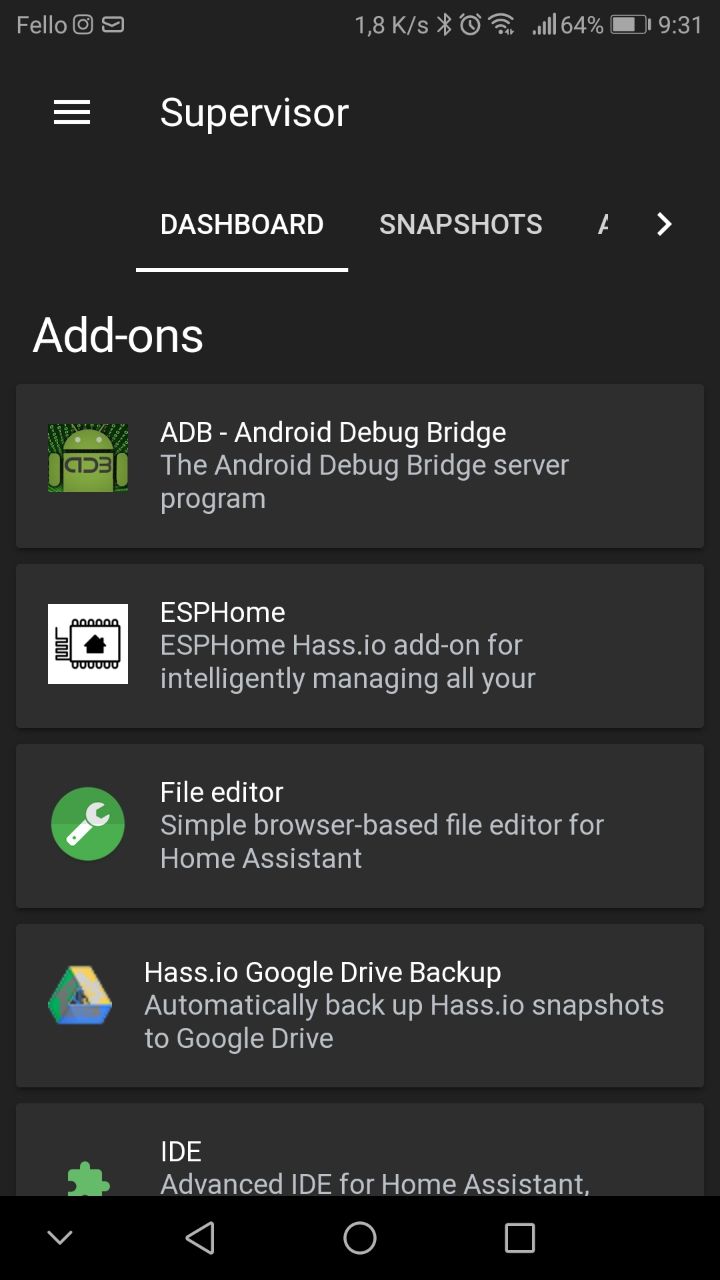This screenshot has width=720, height=1280.
Task: Click the IDE green puzzle piece icon
Action: click(x=88, y=1180)
